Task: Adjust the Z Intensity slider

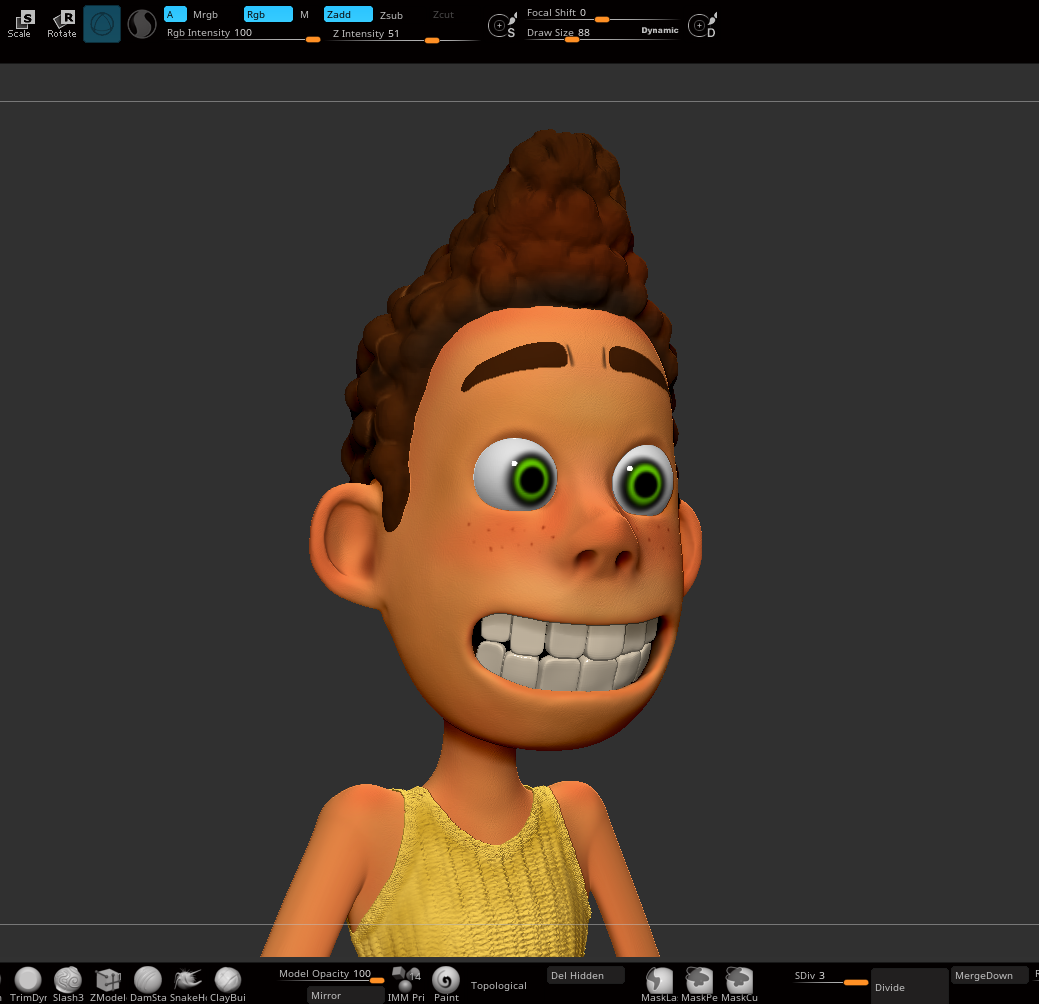Action: pyautogui.click(x=405, y=34)
